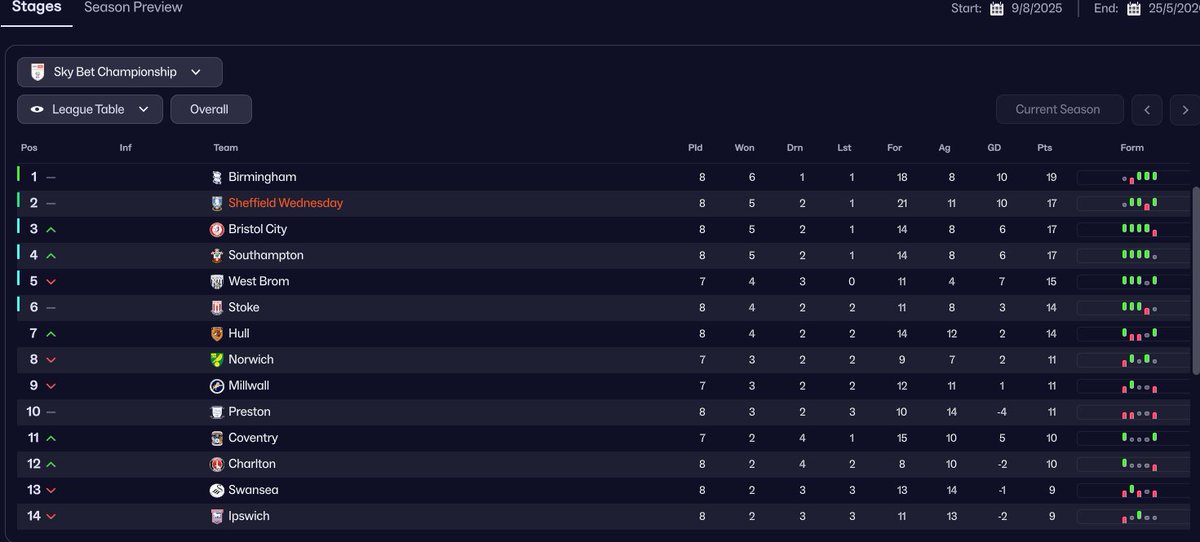Click Preston's -4 goal difference value
Screen dimensions: 1200x542
tap(1002, 411)
